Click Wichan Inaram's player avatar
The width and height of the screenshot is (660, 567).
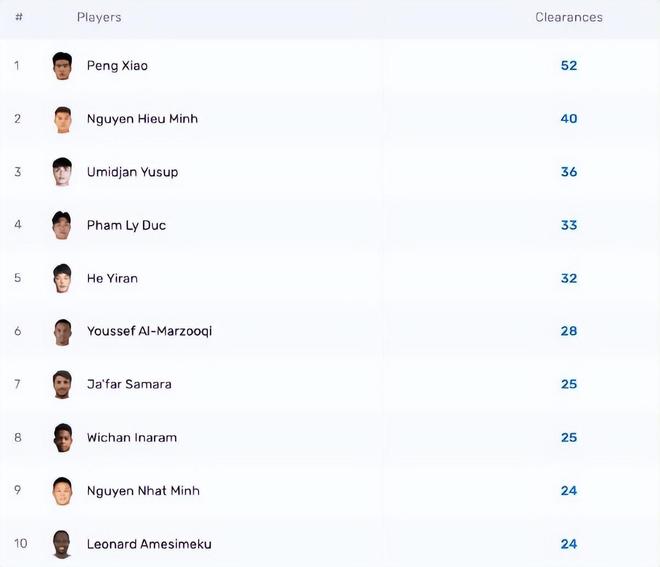[x=62, y=438]
